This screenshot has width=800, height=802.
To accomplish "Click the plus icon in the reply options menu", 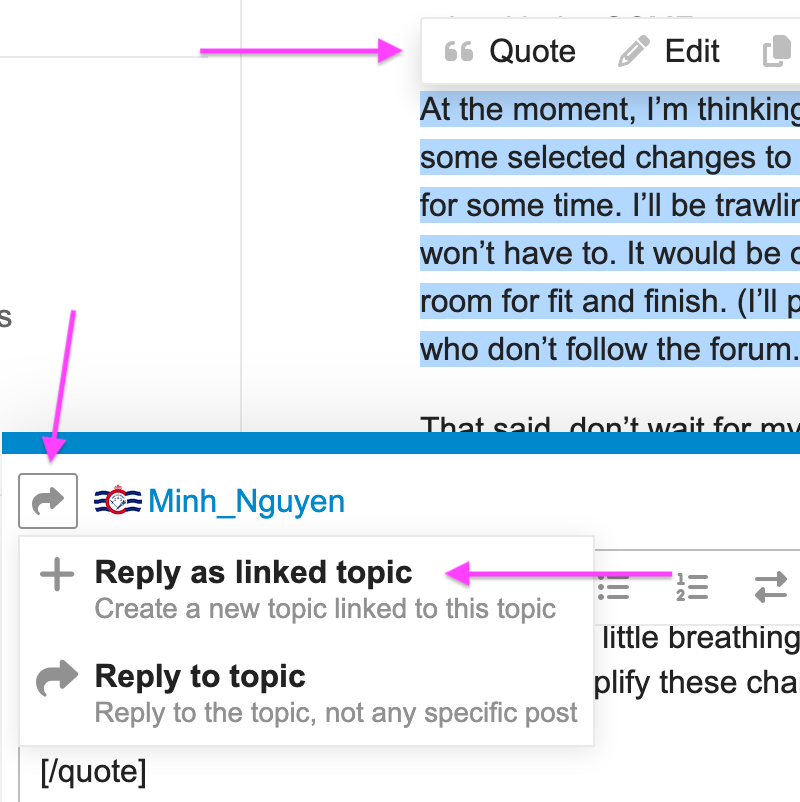I will pyautogui.click(x=57, y=574).
